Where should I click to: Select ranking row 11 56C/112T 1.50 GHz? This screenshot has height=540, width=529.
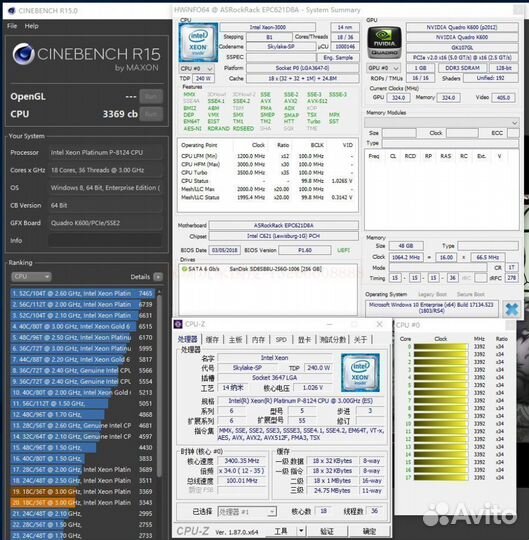83,403
